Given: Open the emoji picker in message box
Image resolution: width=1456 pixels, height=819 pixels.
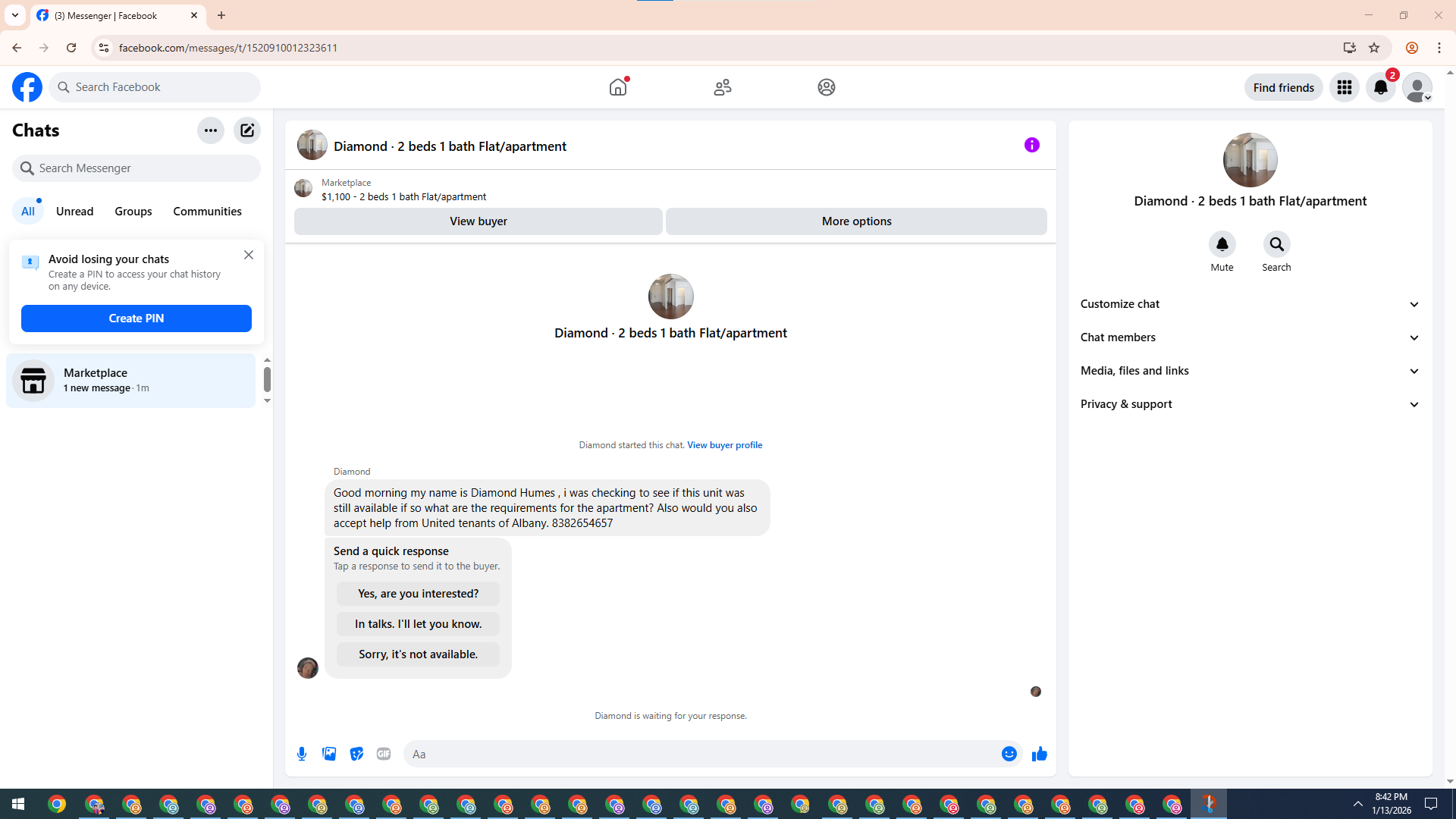Looking at the screenshot, I should click(1009, 754).
